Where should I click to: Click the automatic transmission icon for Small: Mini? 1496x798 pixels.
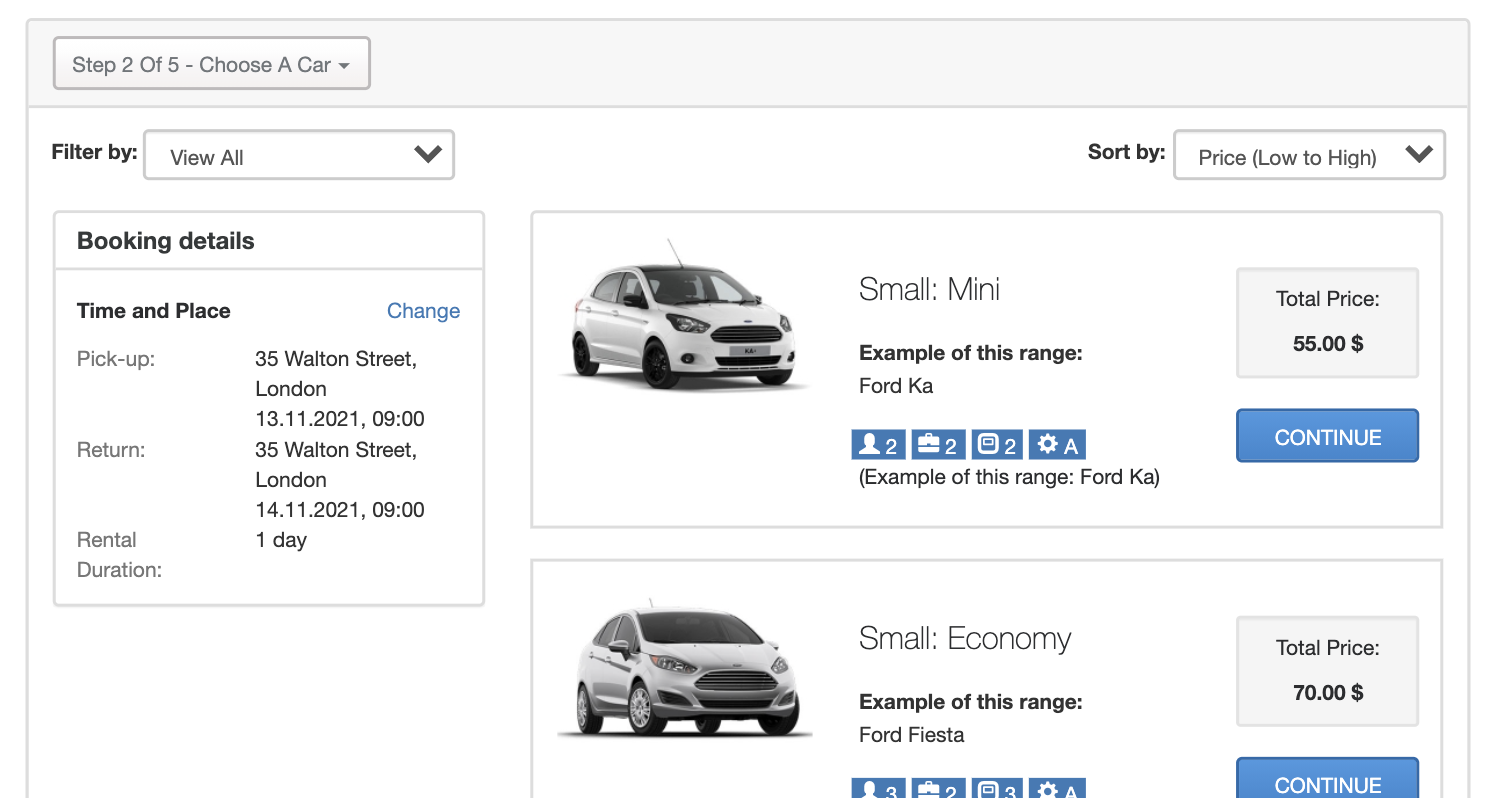[1056, 444]
